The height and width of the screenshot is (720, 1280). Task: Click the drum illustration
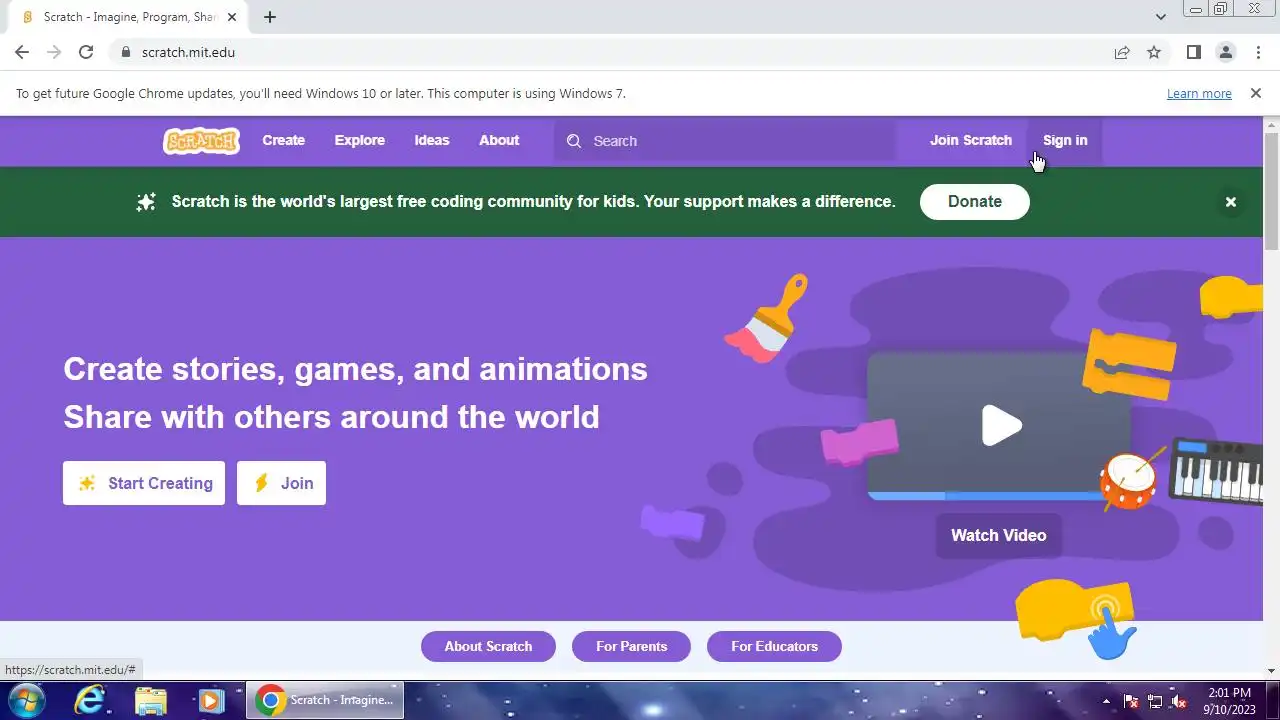coord(1129,480)
